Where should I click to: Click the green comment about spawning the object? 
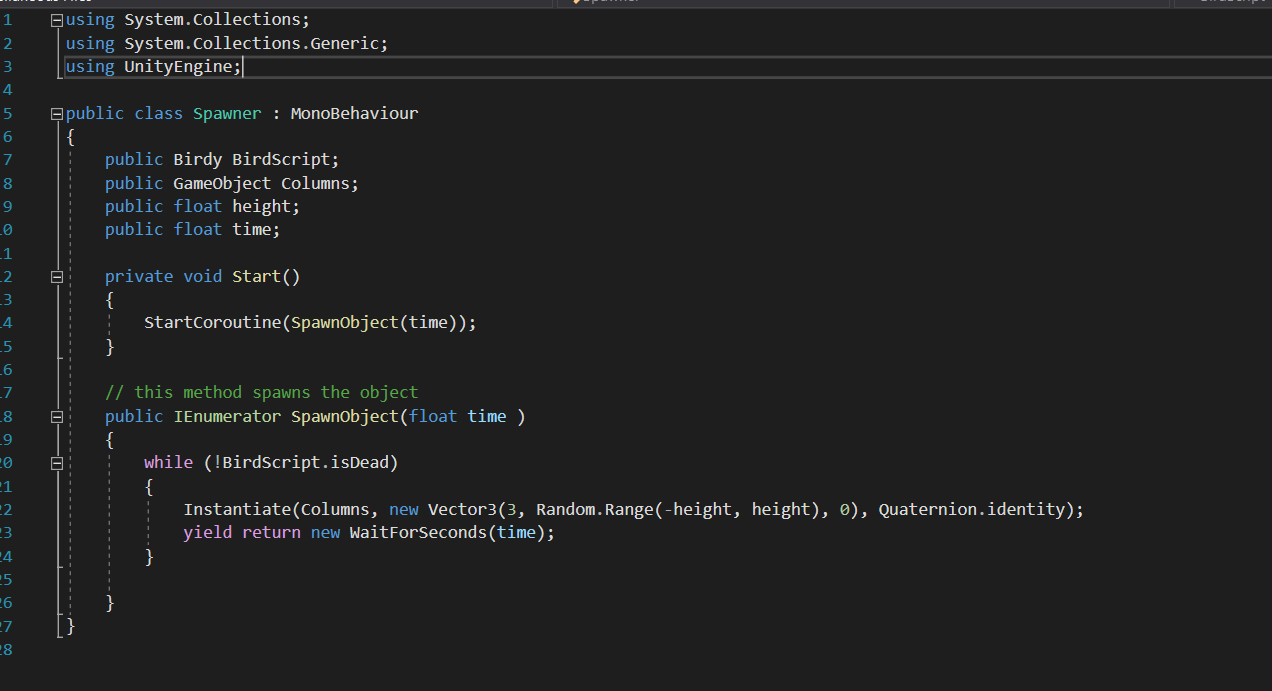[x=261, y=392]
